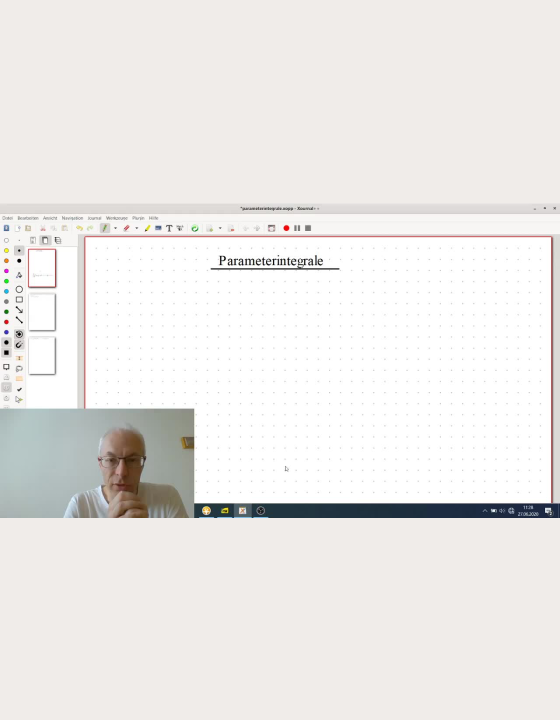Select the thick pen thickness dot
Screen dimensions: 560x720
[19, 261]
